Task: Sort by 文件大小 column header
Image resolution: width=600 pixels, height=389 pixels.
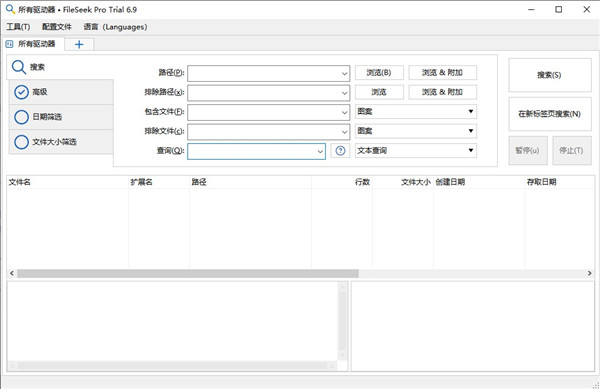Action: click(x=403, y=182)
